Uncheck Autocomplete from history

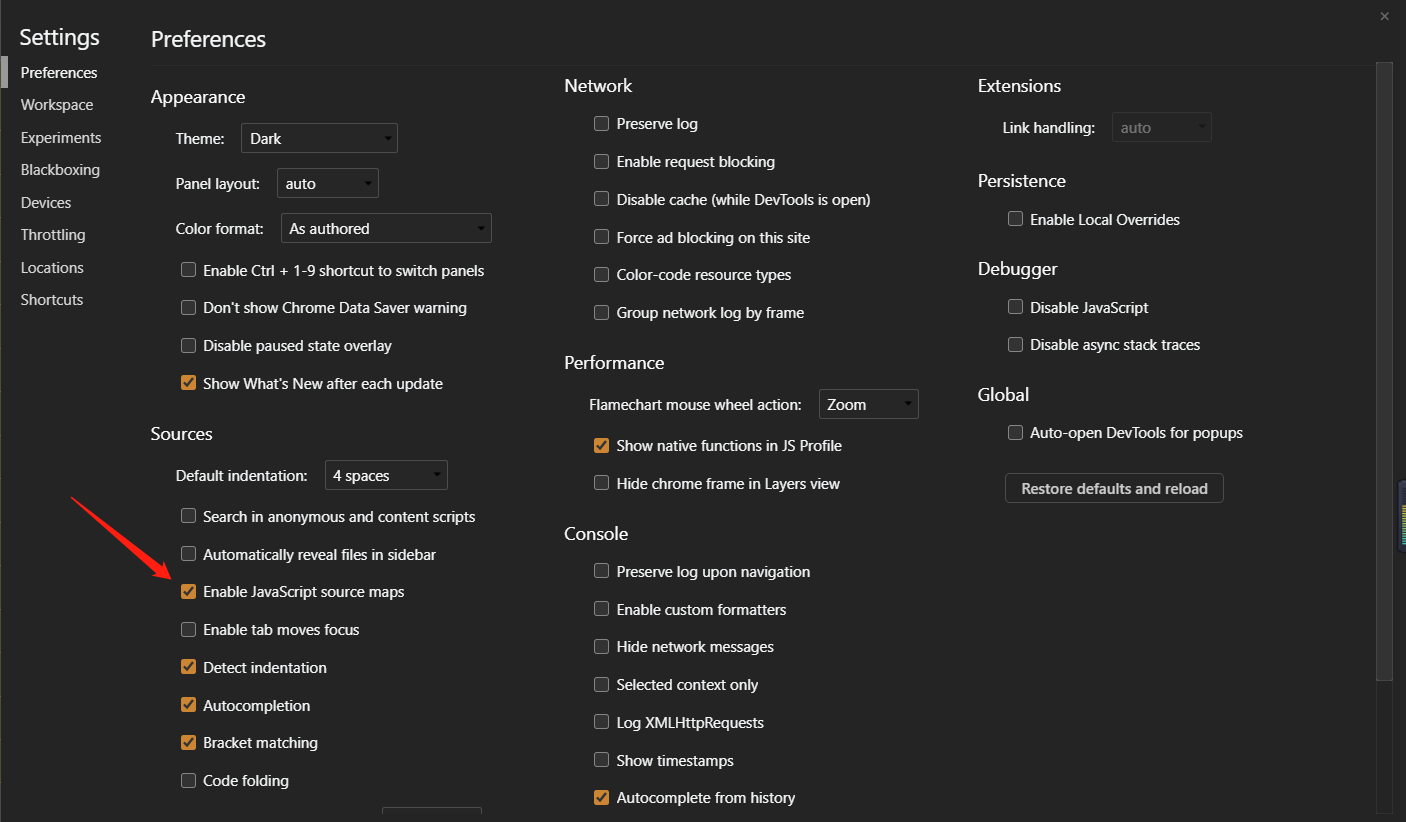601,798
